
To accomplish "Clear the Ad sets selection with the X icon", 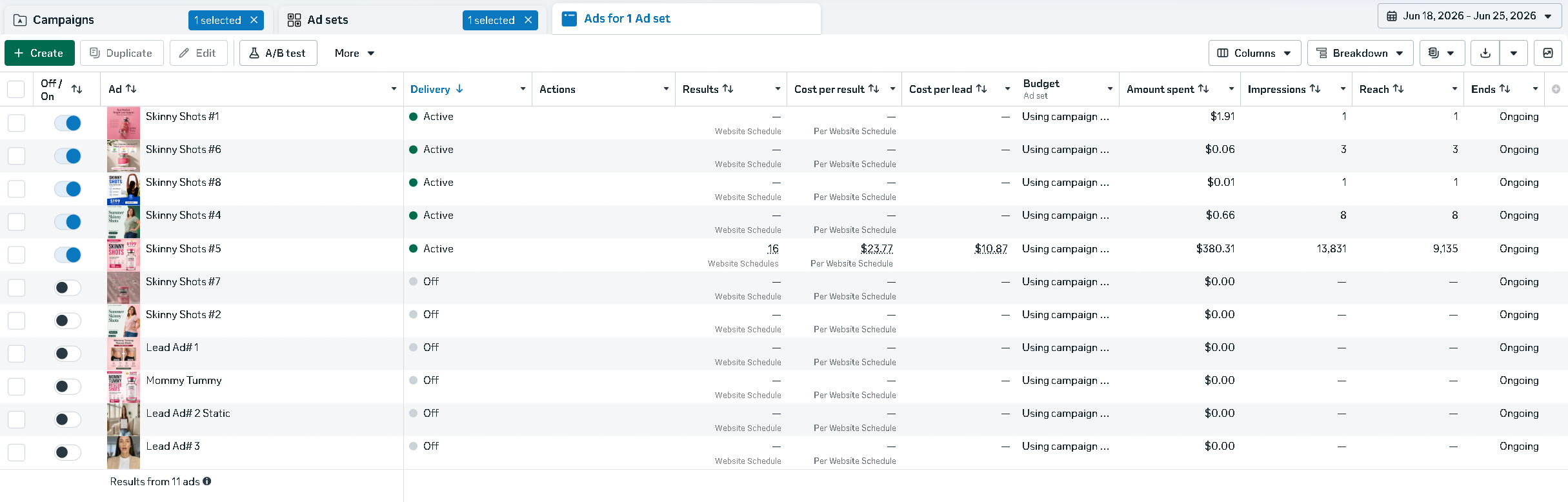I will (528, 20).
